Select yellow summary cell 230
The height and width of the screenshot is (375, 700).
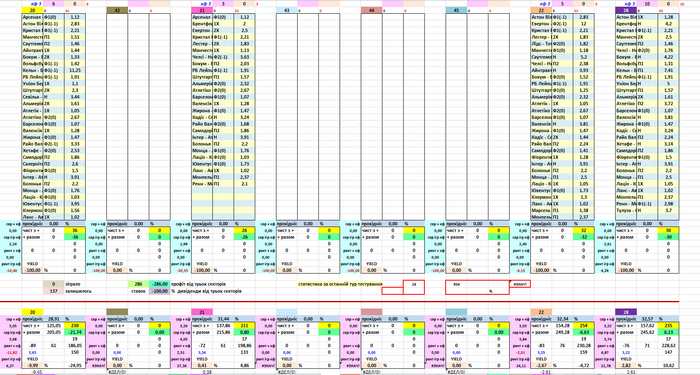[x=75, y=326]
